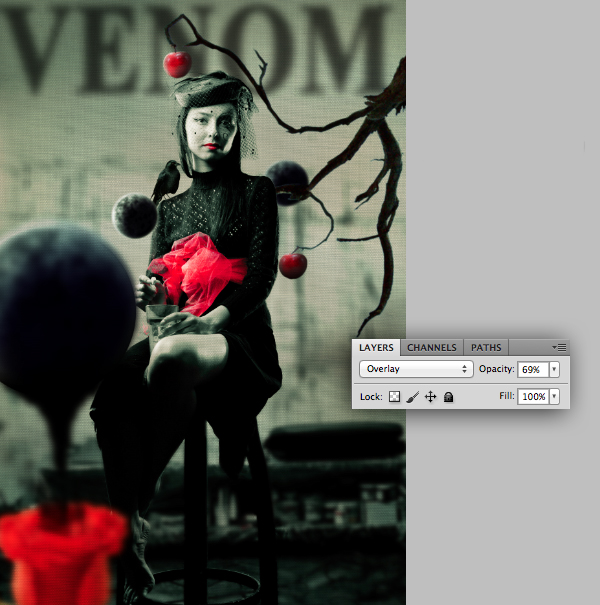This screenshot has height=605, width=600.
Task: Open the Overlay blend mode dropdown
Action: click(416, 369)
